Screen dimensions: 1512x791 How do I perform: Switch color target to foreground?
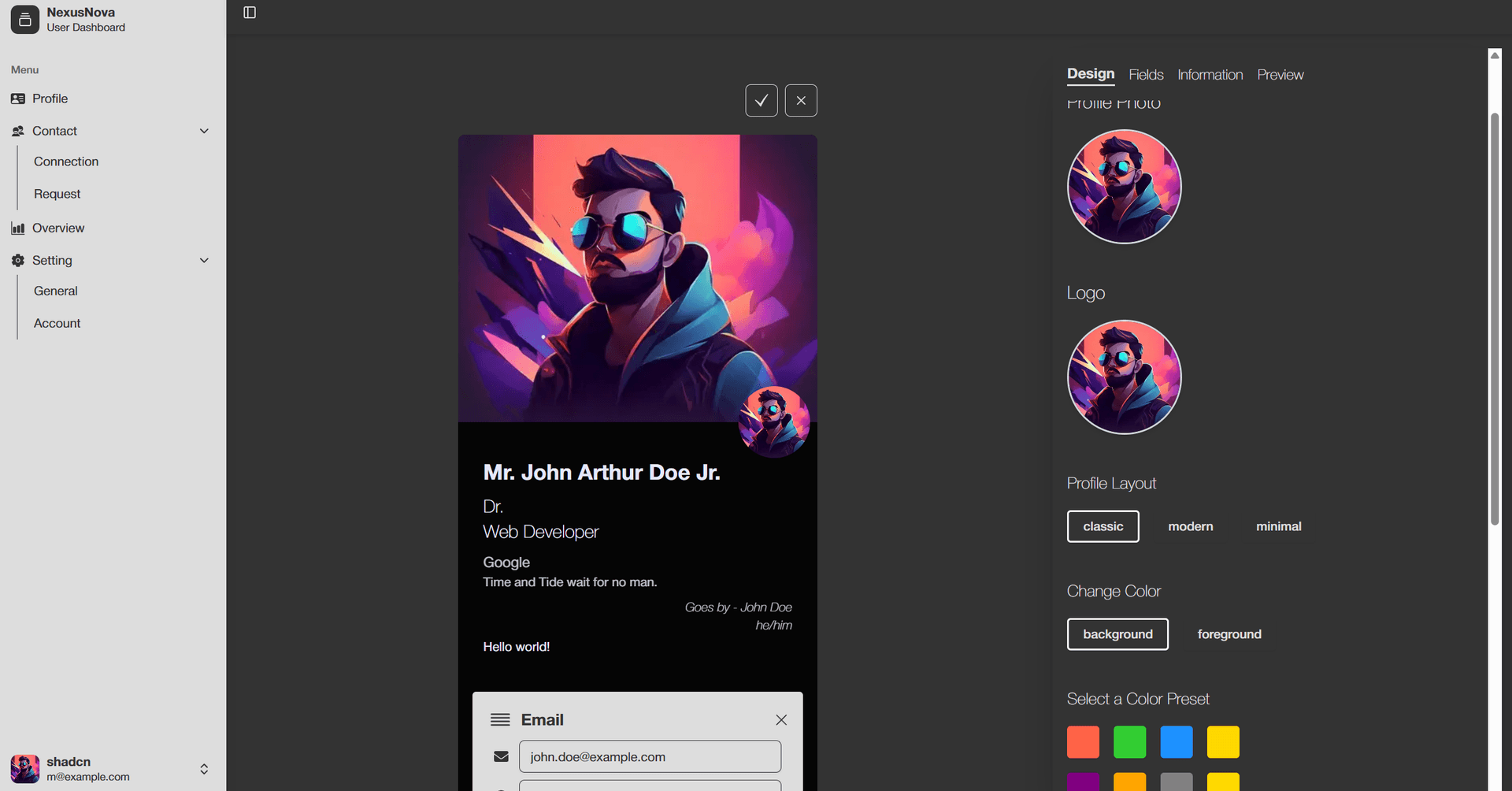pos(1228,635)
